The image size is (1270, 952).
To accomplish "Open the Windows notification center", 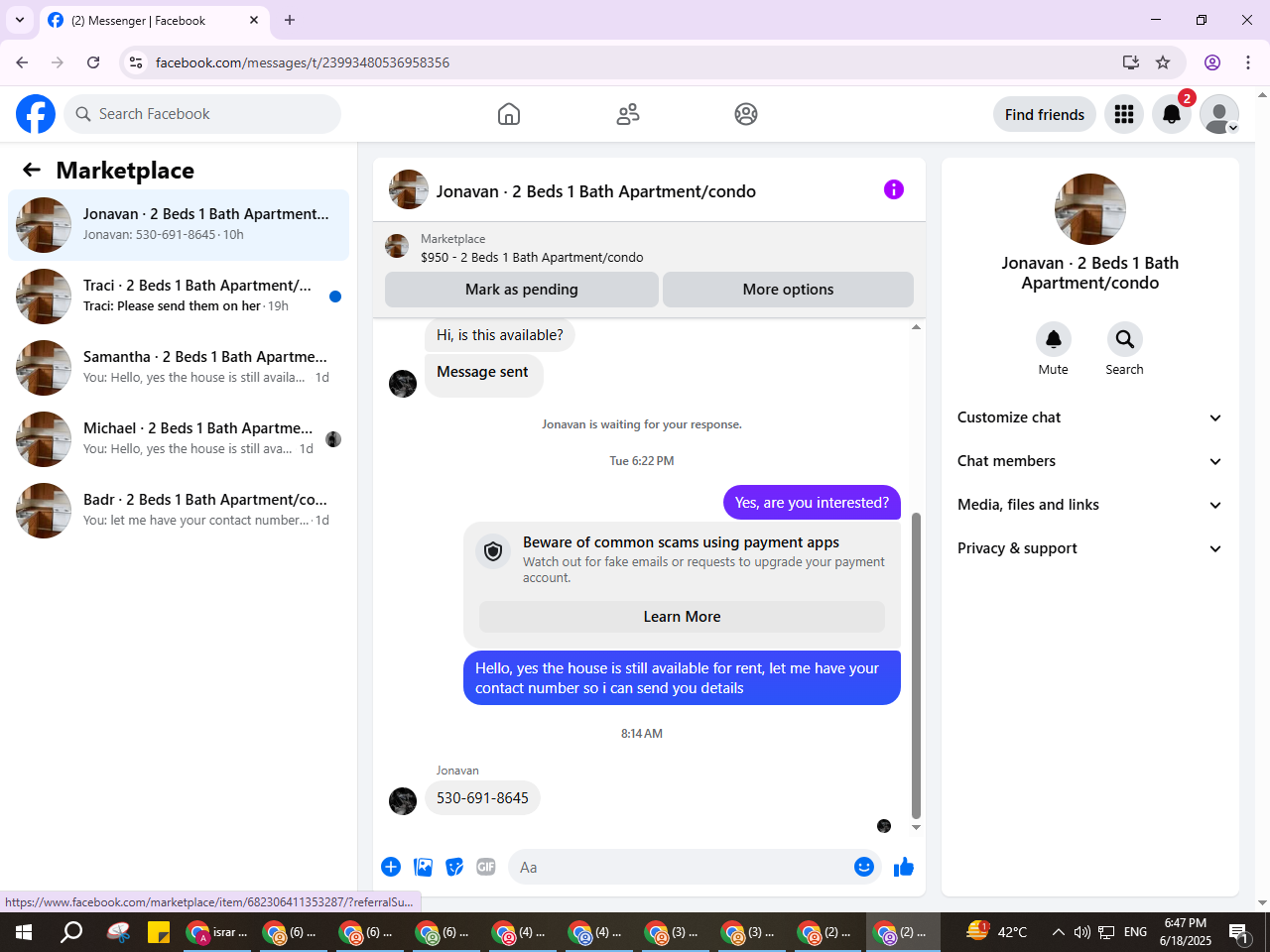I will click(1240, 932).
